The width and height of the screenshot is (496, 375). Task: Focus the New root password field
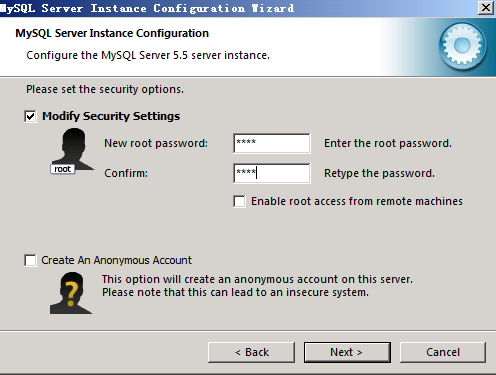pos(272,143)
